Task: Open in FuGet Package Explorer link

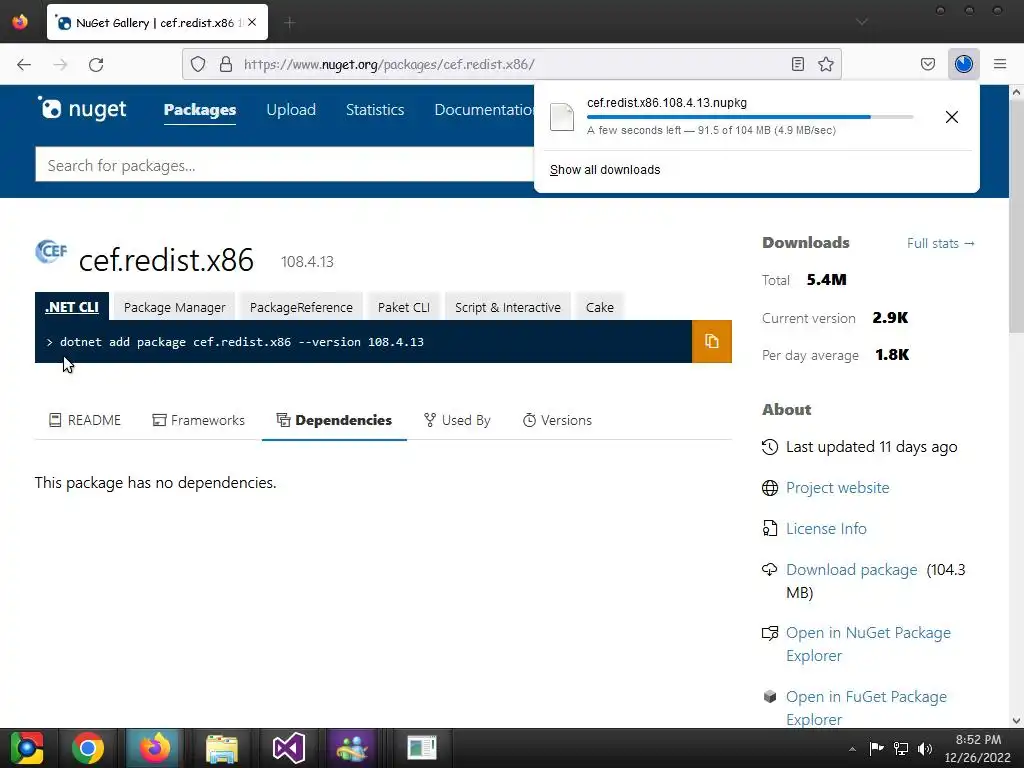Action: coord(866,708)
